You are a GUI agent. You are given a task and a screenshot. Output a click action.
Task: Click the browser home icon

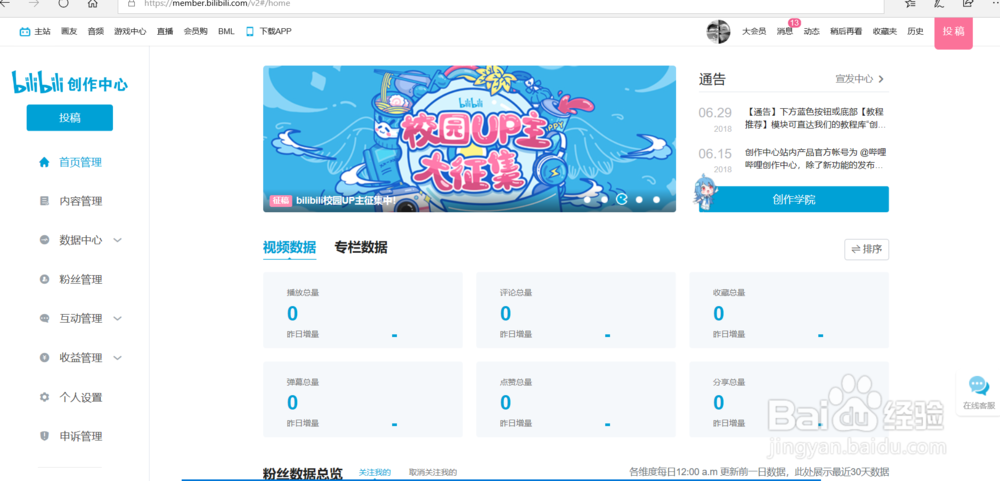click(92, 3)
